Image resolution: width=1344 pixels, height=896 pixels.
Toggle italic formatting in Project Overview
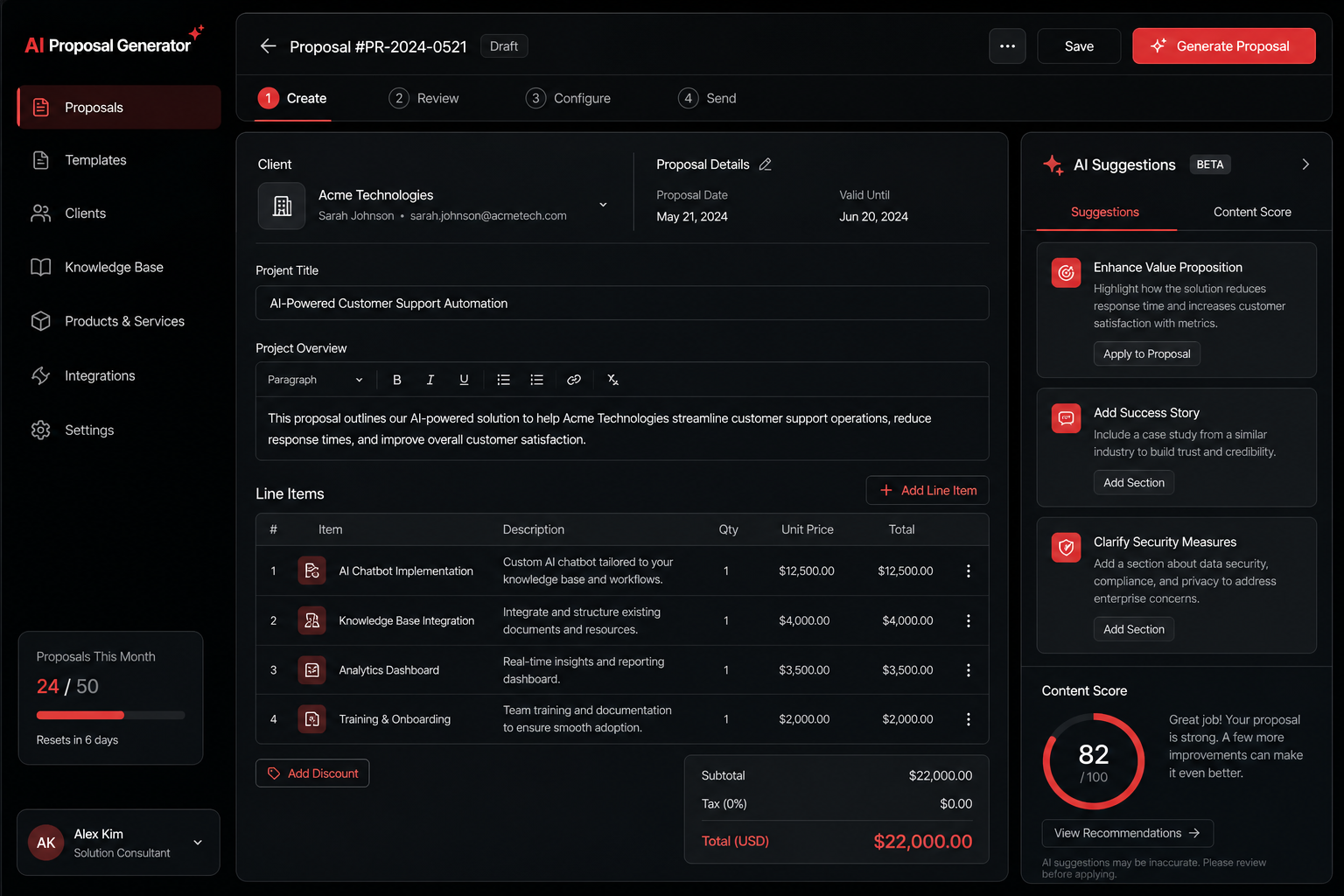[x=430, y=380]
